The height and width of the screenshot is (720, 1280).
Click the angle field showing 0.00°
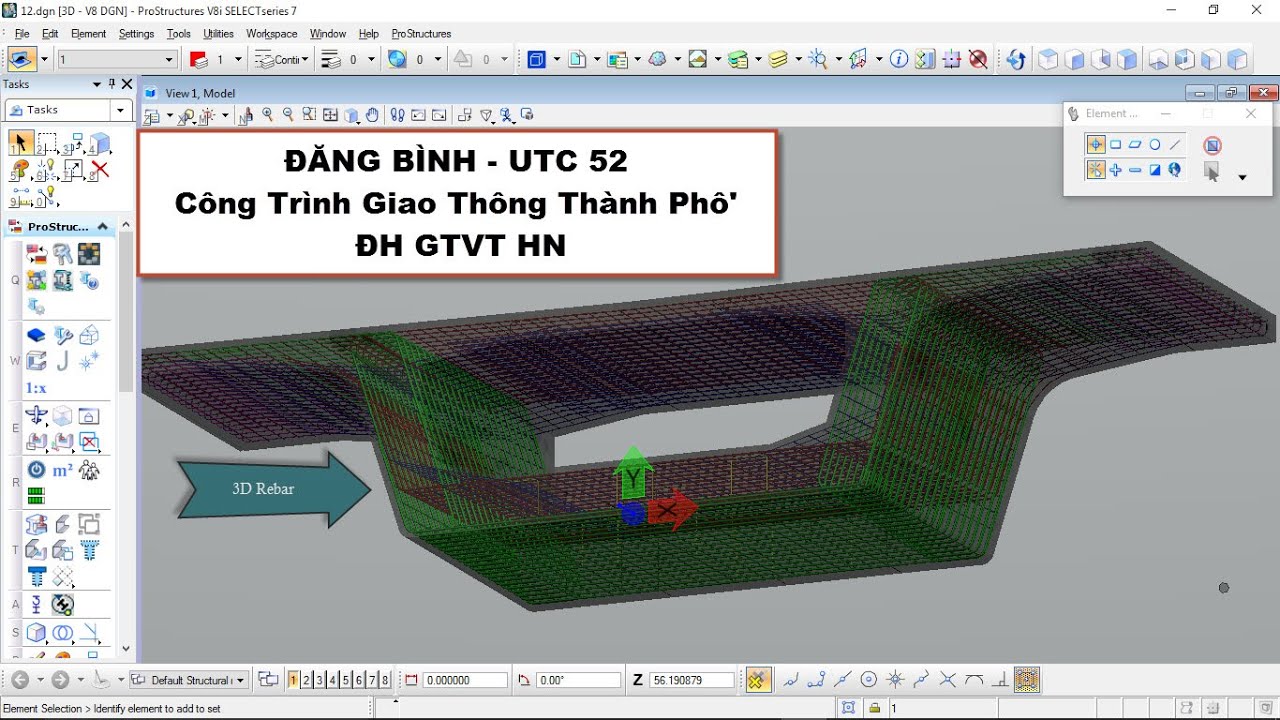pyautogui.click(x=578, y=680)
